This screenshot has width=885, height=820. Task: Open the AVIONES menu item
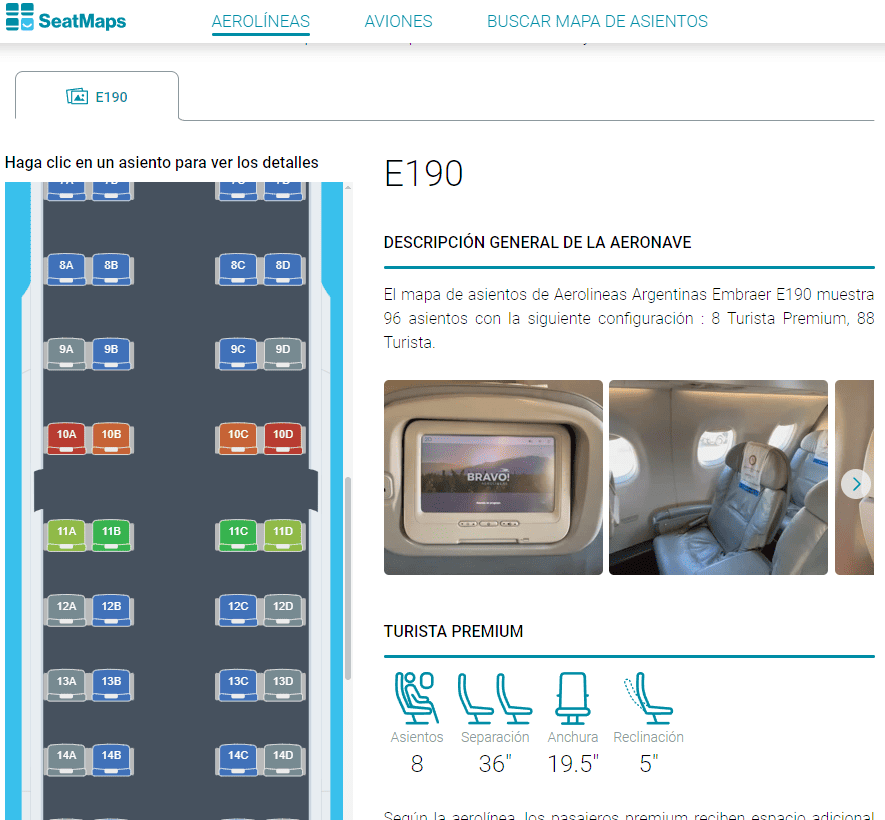click(x=398, y=21)
